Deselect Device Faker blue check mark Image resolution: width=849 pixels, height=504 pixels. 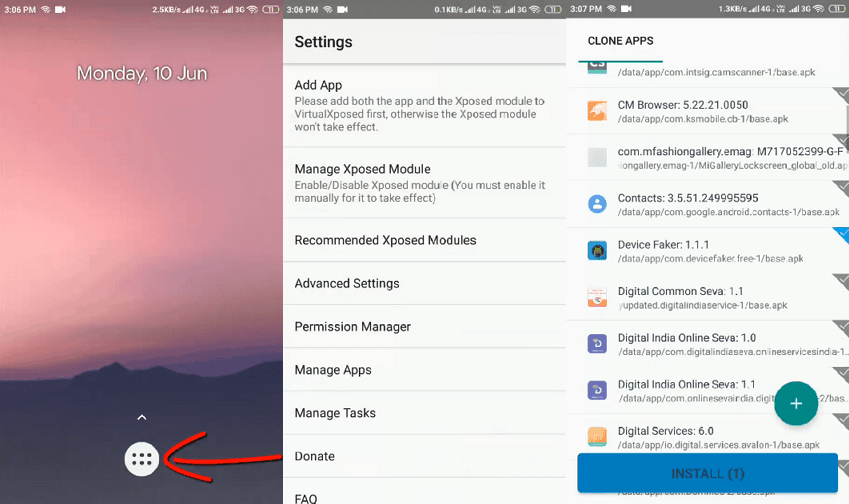pyautogui.click(x=842, y=234)
